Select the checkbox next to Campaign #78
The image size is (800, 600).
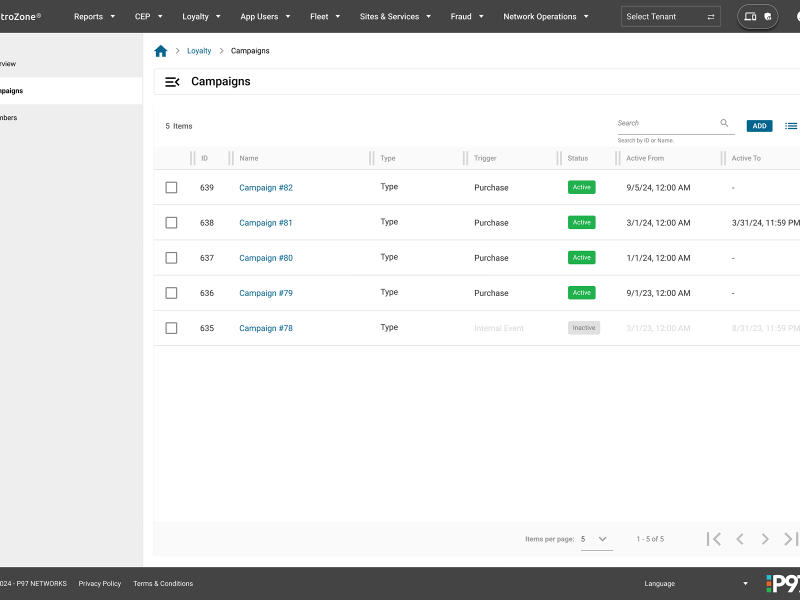[171, 327]
